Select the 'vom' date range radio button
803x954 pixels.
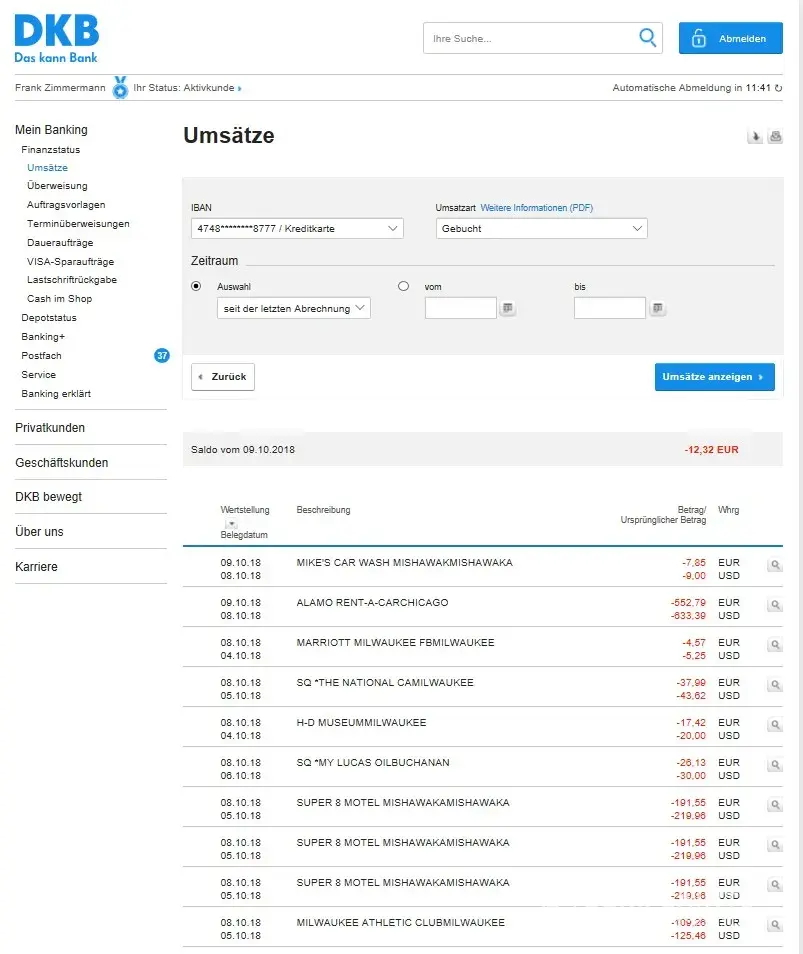tap(404, 286)
